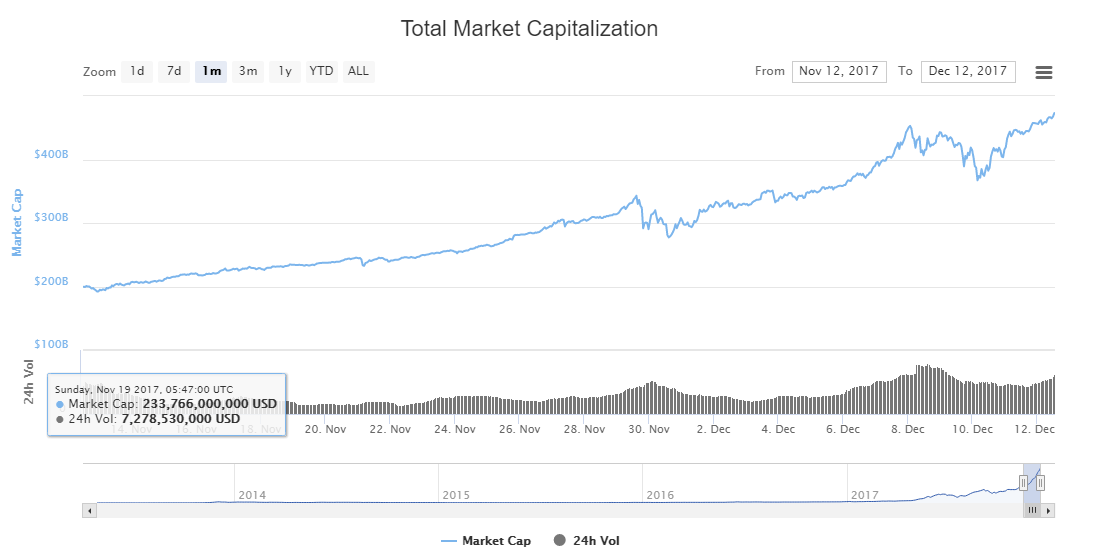
Task: Click the scrollbar left arrow
Action: click(89, 510)
